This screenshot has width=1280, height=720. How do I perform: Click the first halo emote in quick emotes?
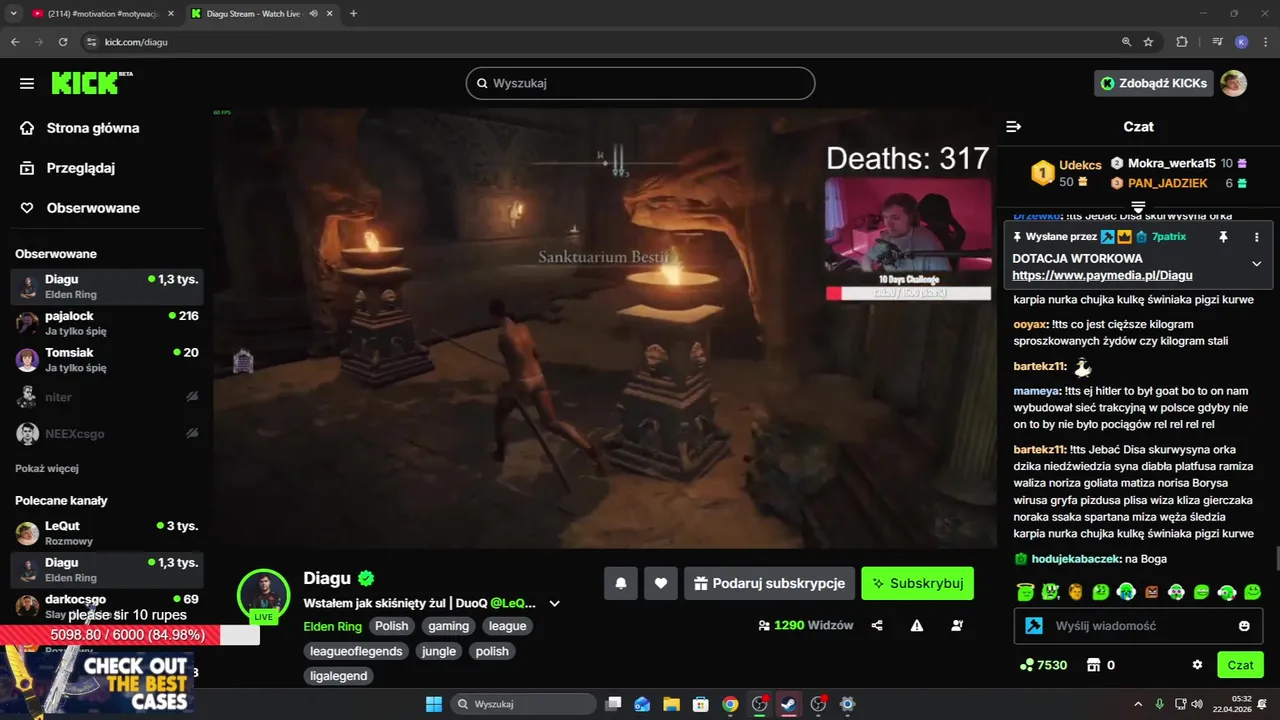[x=1024, y=592]
